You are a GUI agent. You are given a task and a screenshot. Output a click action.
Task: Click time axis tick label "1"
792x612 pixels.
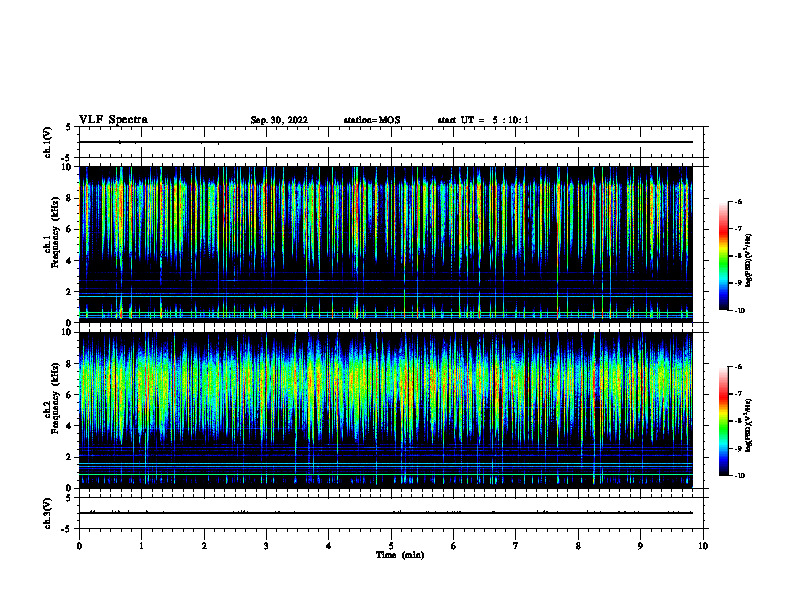coord(141,546)
